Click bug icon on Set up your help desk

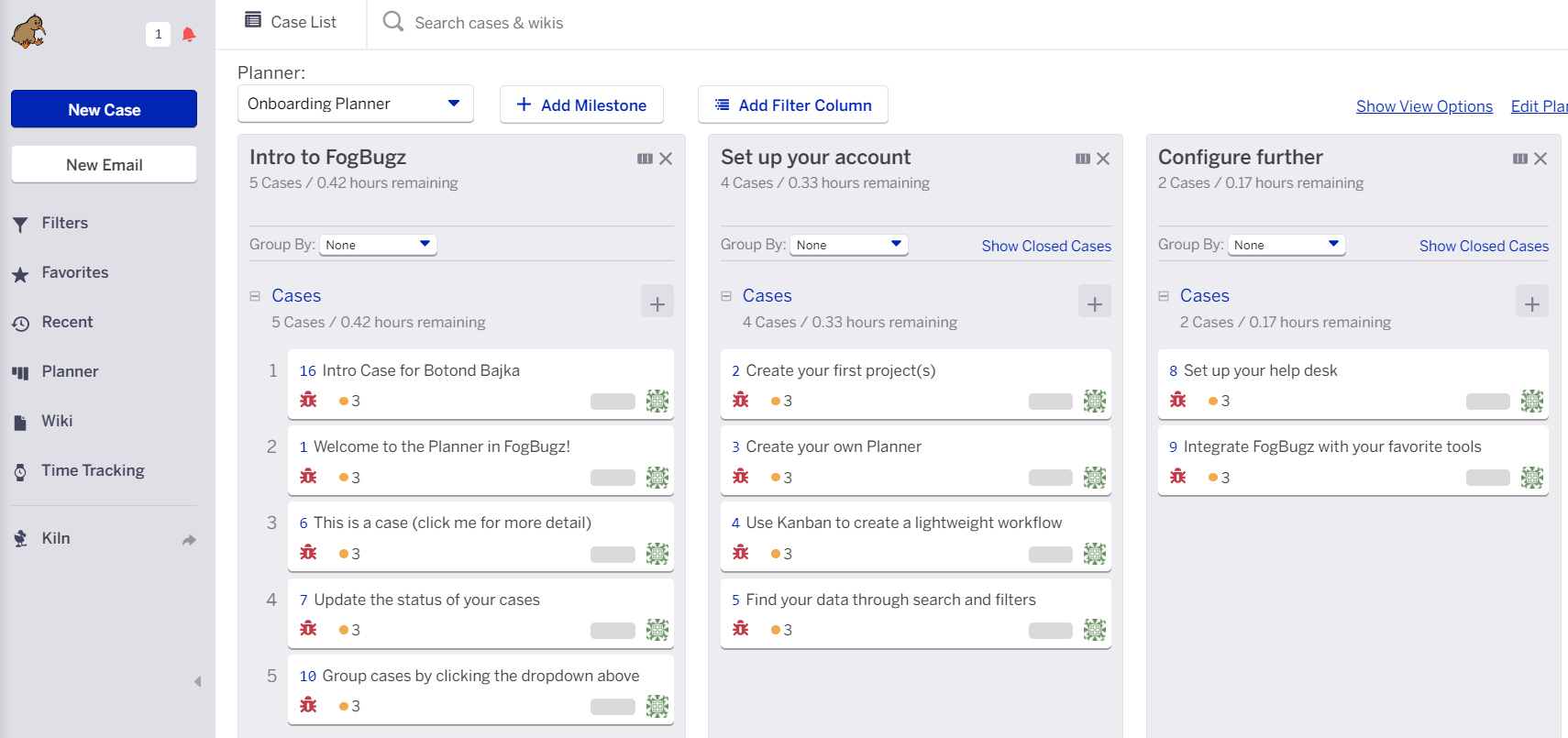click(1178, 400)
